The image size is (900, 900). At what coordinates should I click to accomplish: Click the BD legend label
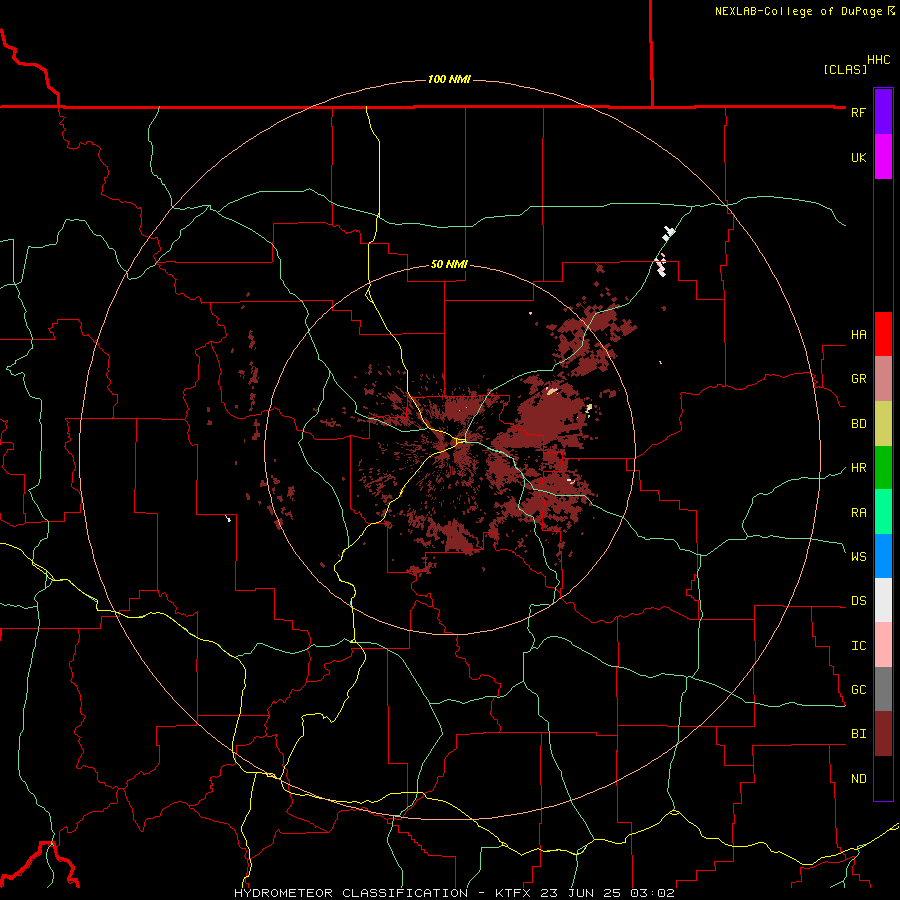point(858,424)
